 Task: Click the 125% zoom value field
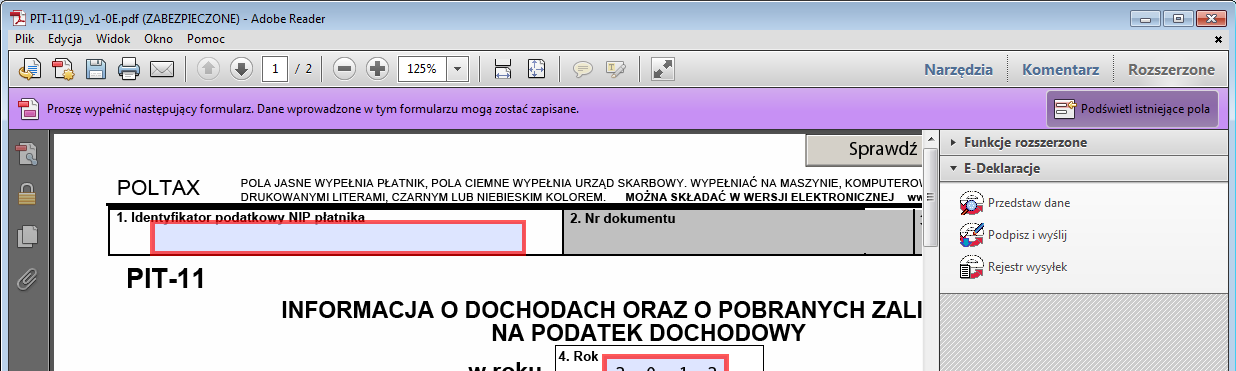pos(422,69)
